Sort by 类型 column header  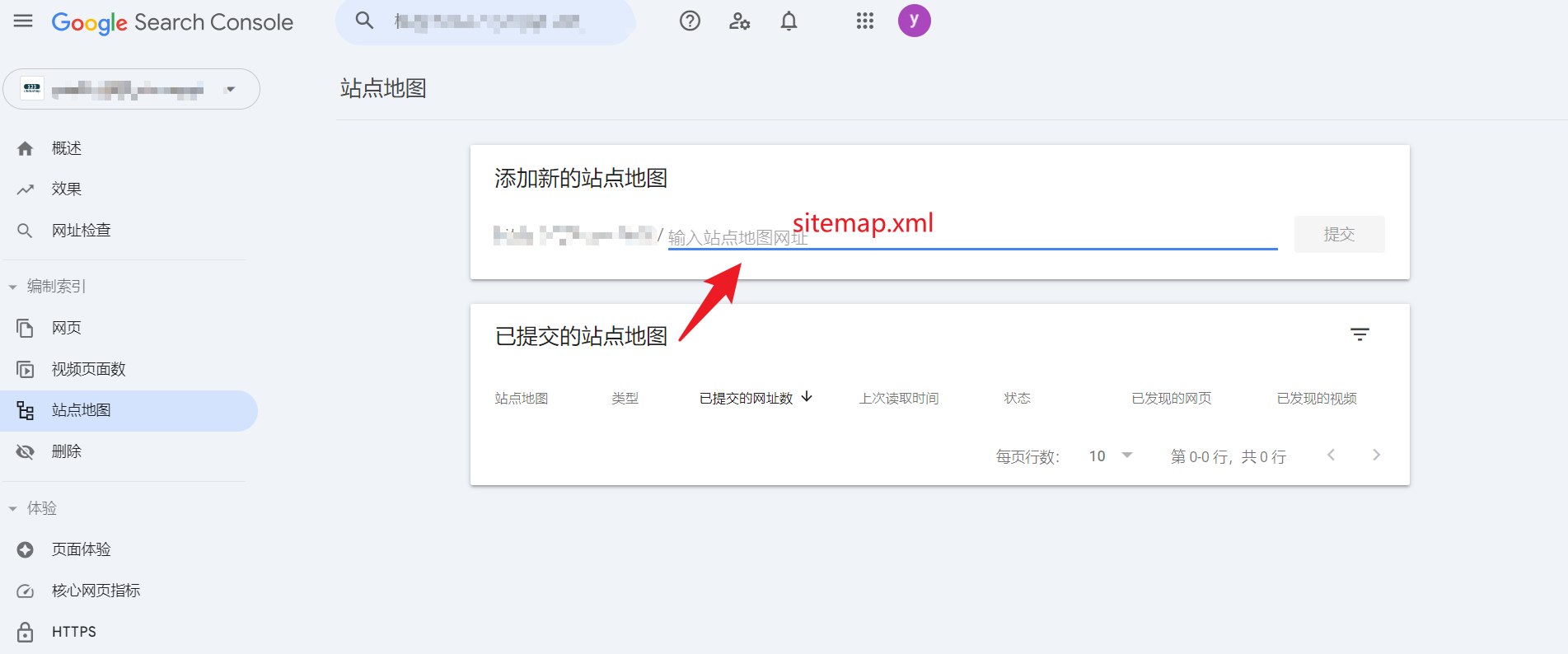coord(625,399)
